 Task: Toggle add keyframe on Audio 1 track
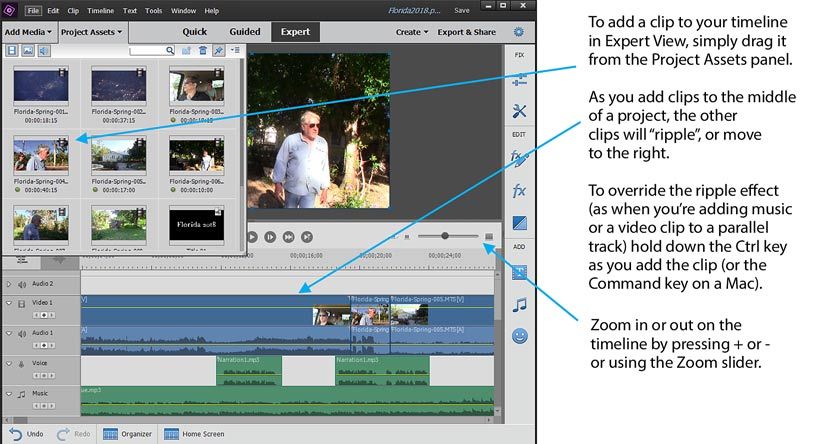pyautogui.click(x=44, y=346)
